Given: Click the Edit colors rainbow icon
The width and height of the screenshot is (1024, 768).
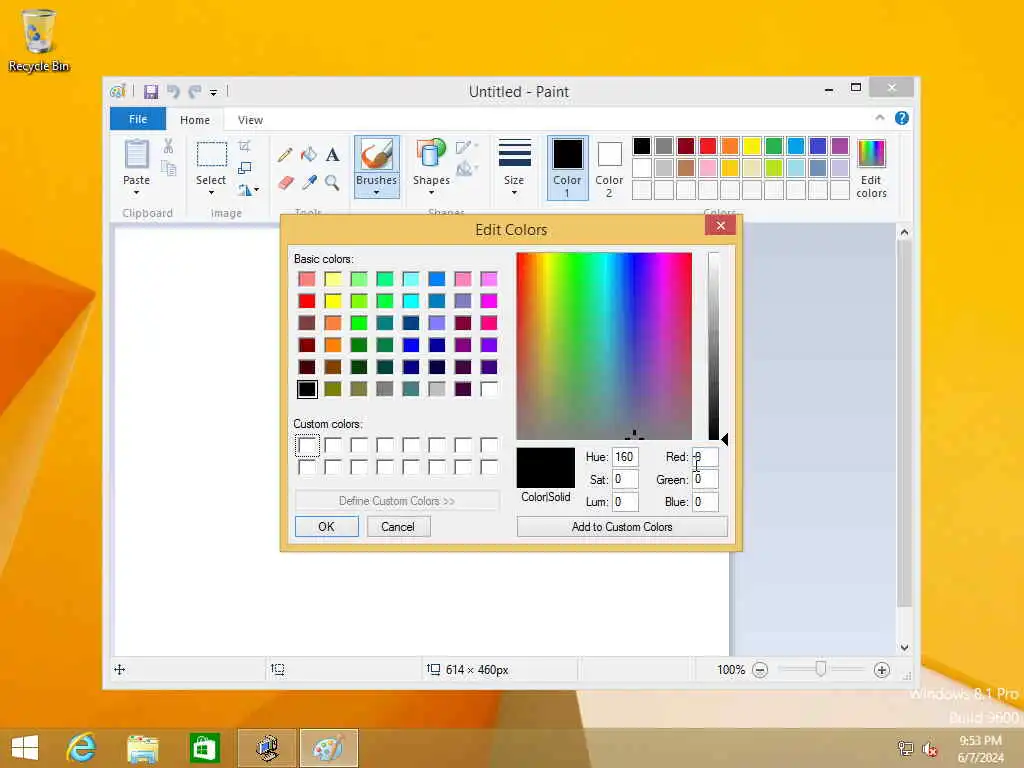Looking at the screenshot, I should click(x=871, y=154).
